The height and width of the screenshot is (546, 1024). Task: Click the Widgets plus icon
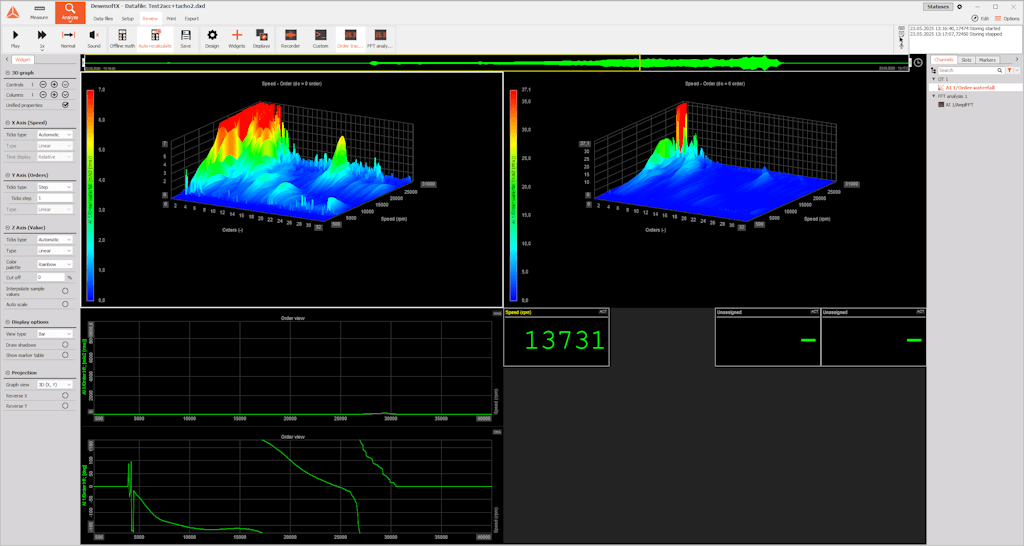pyautogui.click(x=237, y=38)
